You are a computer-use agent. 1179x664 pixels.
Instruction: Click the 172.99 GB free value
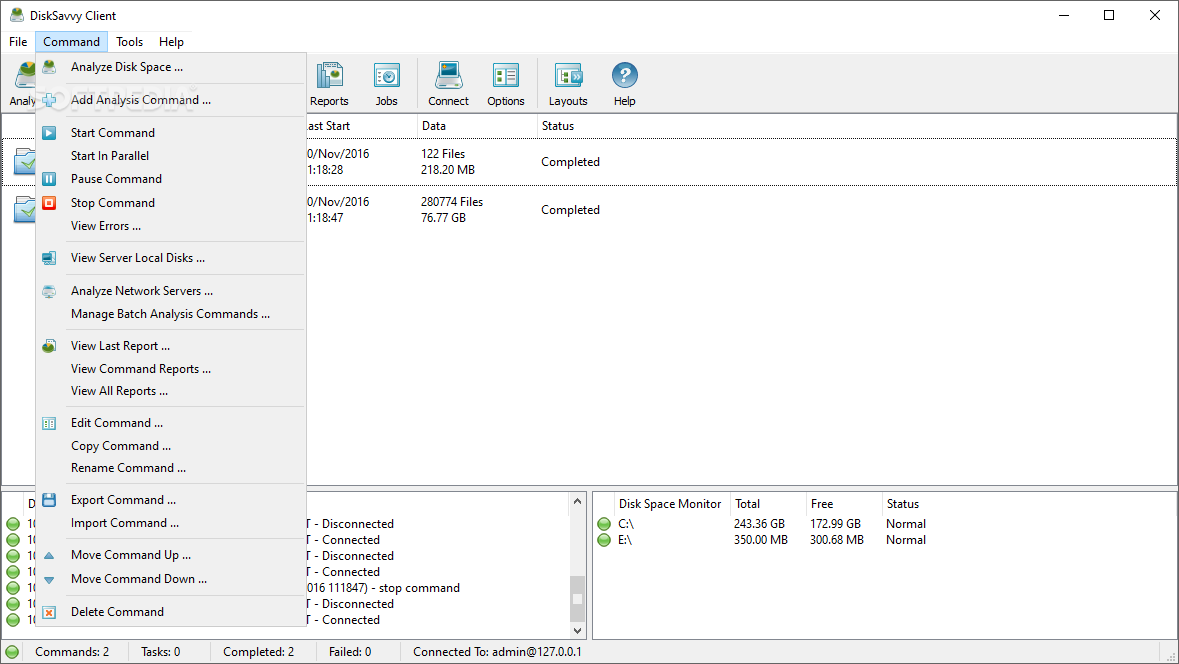tap(835, 524)
